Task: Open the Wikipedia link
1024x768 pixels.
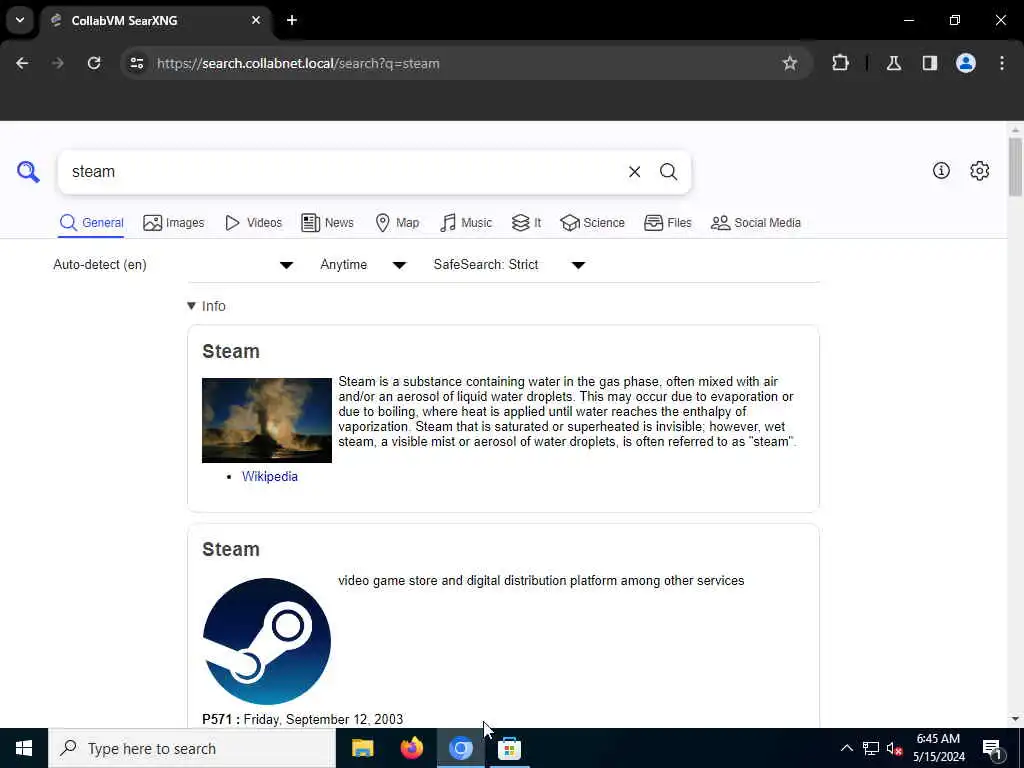Action: (x=270, y=476)
